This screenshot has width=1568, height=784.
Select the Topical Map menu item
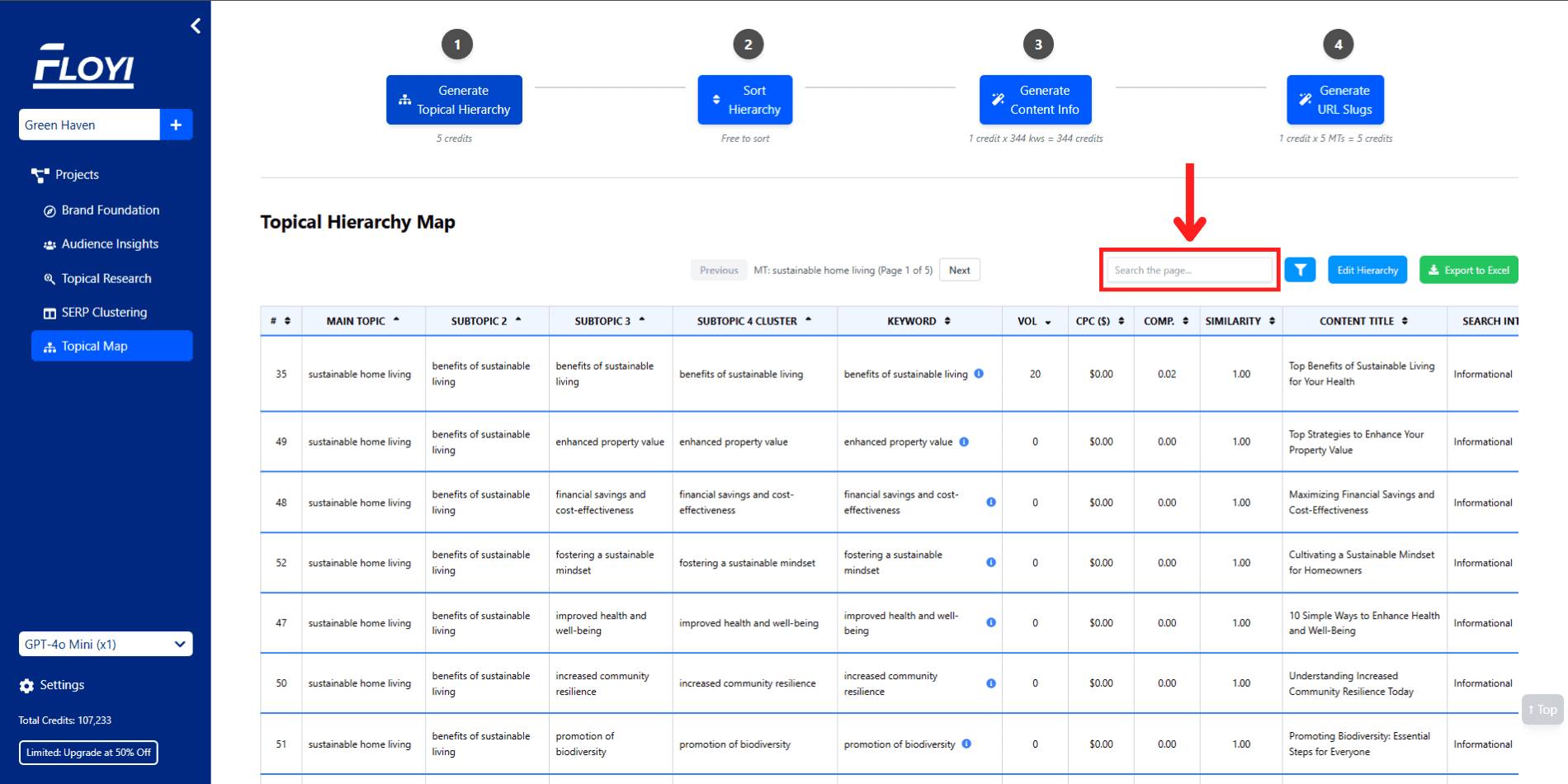[x=112, y=346]
